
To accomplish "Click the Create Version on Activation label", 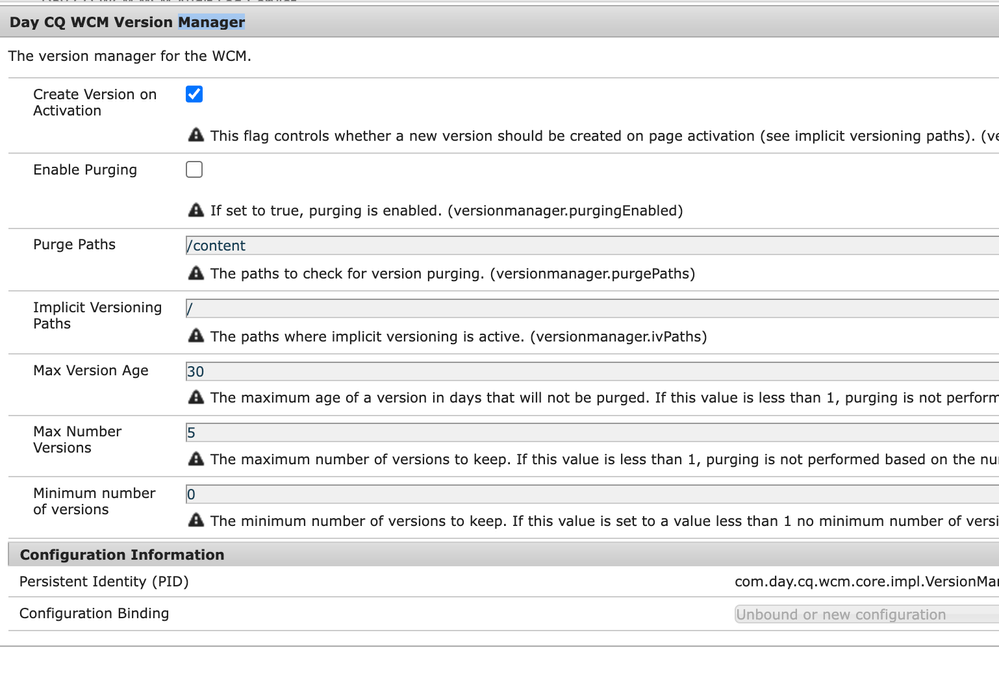I will 94,102.
